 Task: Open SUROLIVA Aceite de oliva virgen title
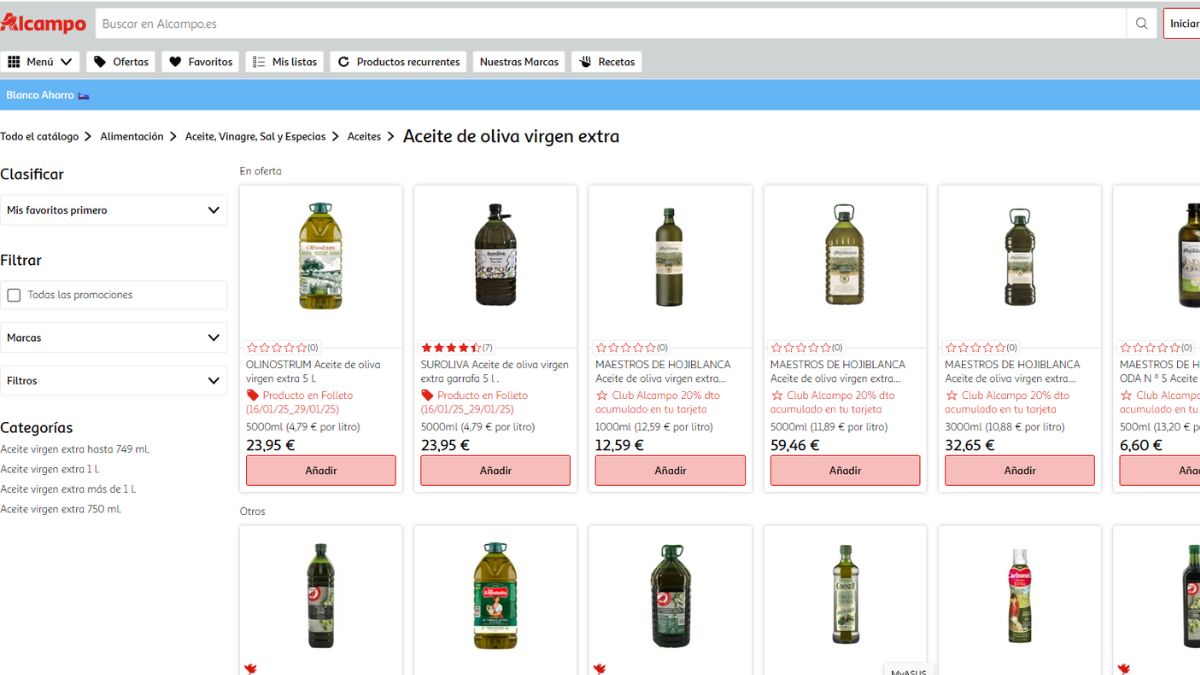pyautogui.click(x=495, y=372)
